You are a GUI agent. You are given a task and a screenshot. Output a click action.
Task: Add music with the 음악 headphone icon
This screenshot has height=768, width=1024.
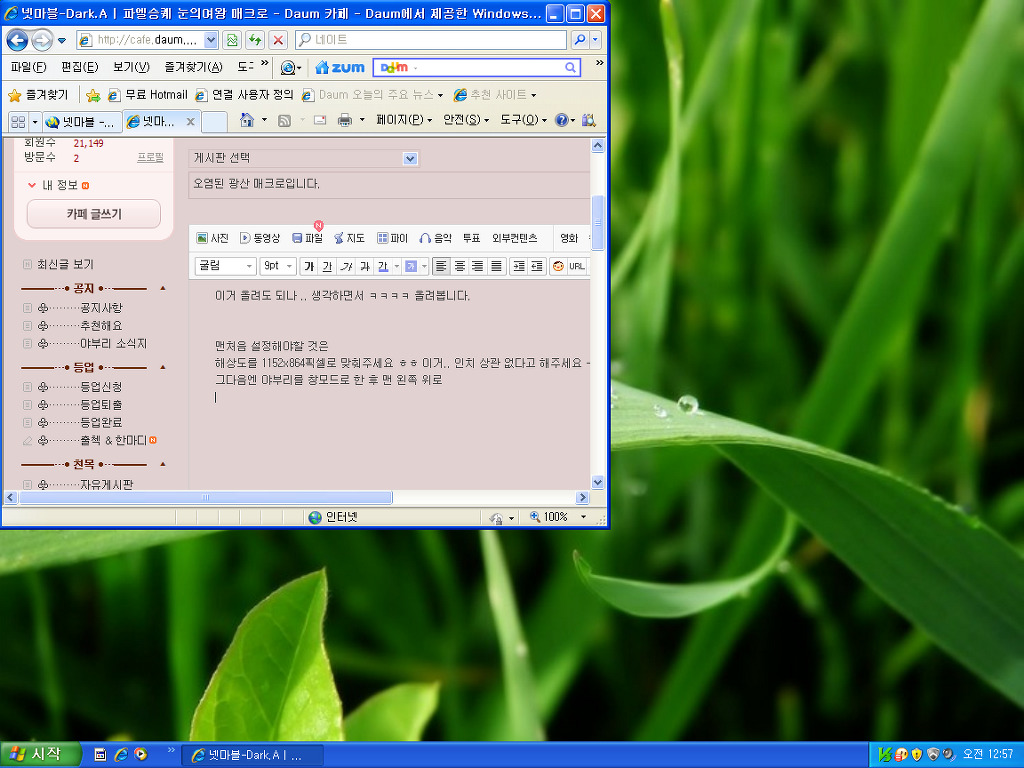click(x=435, y=238)
